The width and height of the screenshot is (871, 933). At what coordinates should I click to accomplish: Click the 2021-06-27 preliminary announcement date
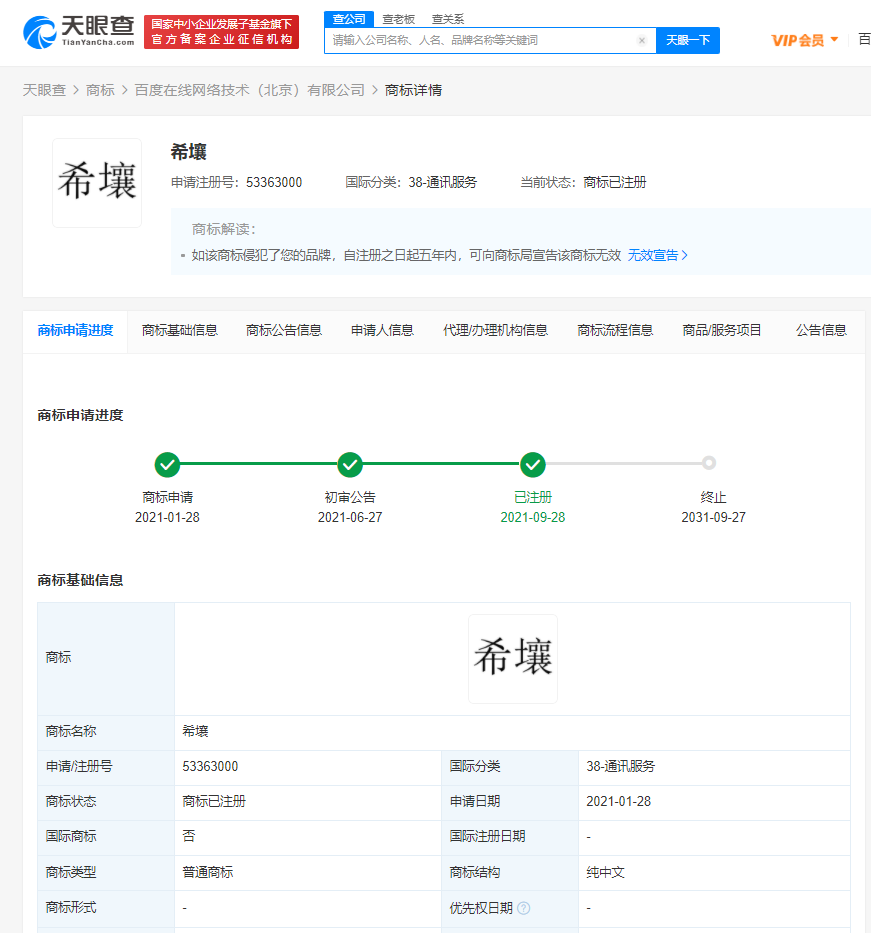[350, 518]
